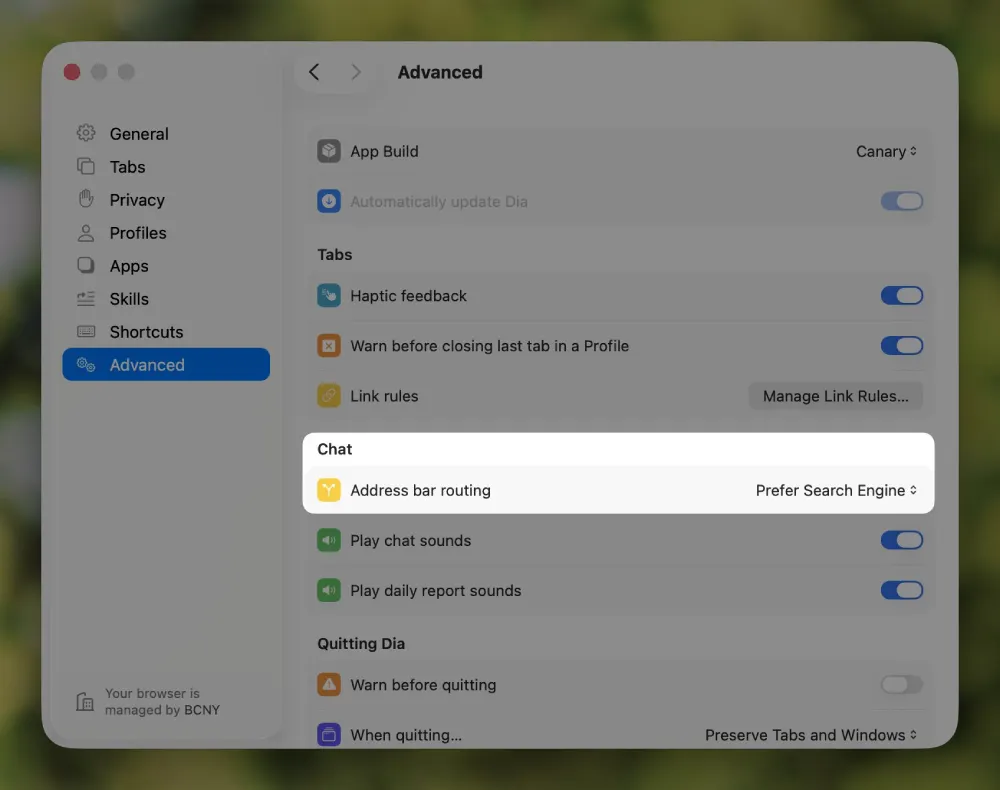Click the App Build box icon
Viewport: 1000px width, 790px height.
(328, 151)
